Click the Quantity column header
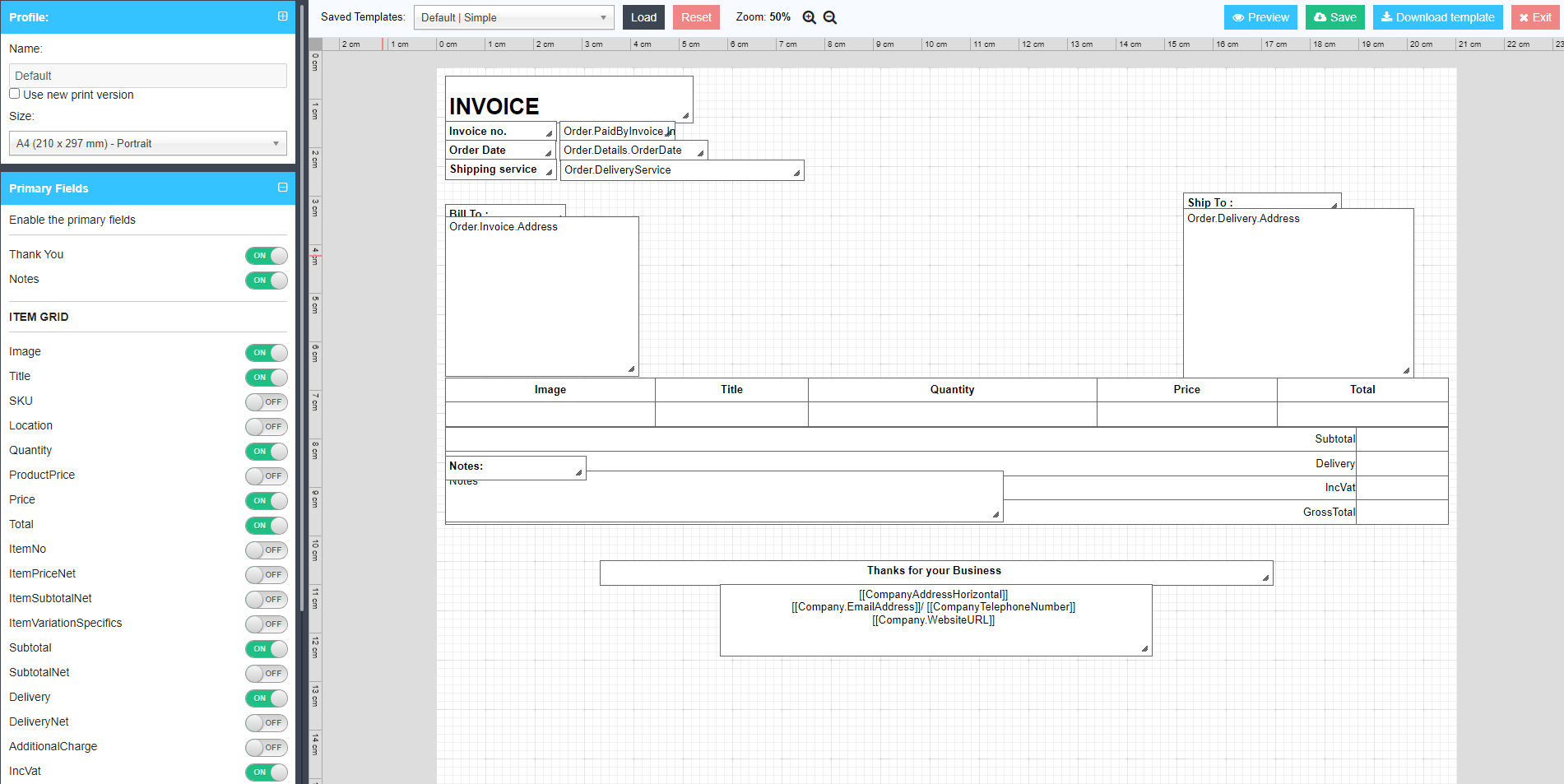Image resolution: width=1564 pixels, height=784 pixels. pos(953,390)
